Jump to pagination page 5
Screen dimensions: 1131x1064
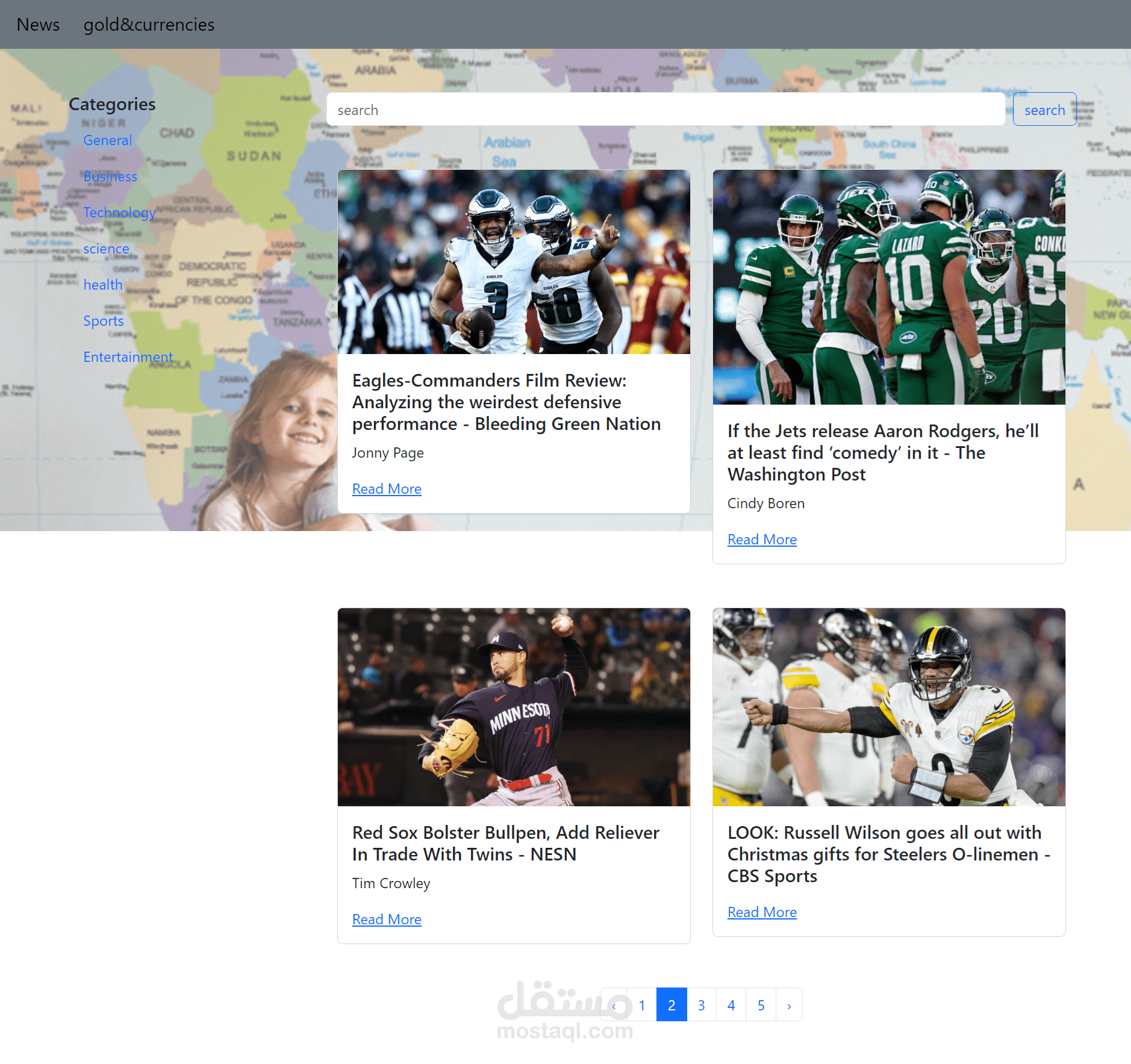tap(761, 1005)
